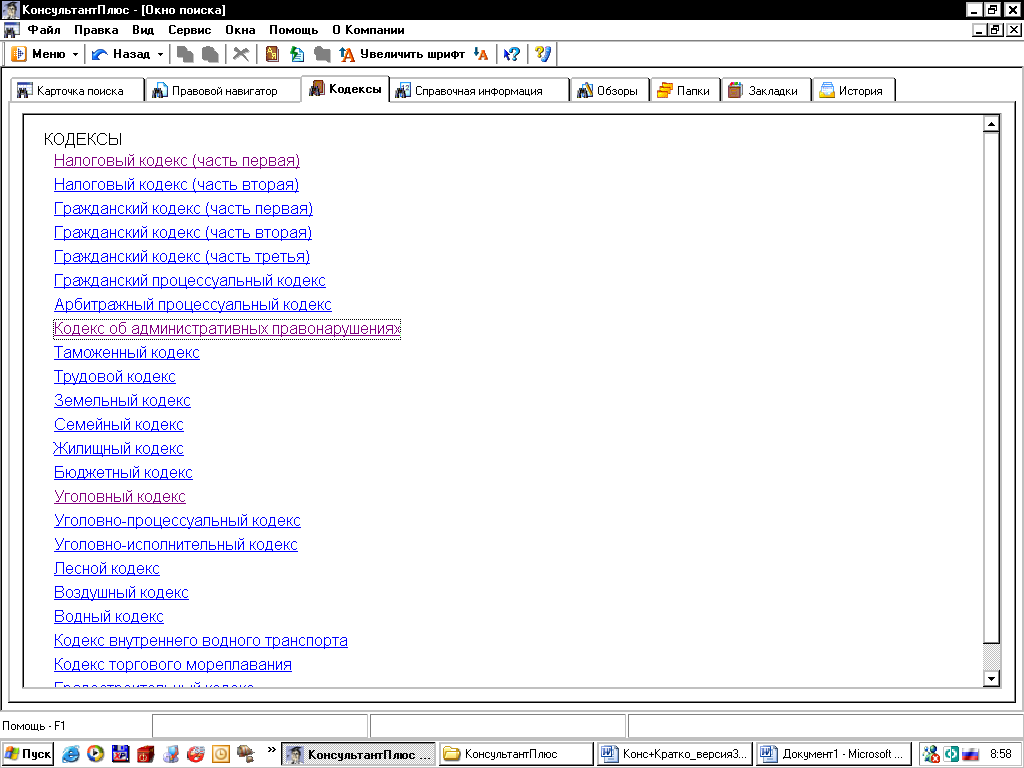Open Земельный кодекс link
The width and height of the screenshot is (1024, 768).
point(122,401)
